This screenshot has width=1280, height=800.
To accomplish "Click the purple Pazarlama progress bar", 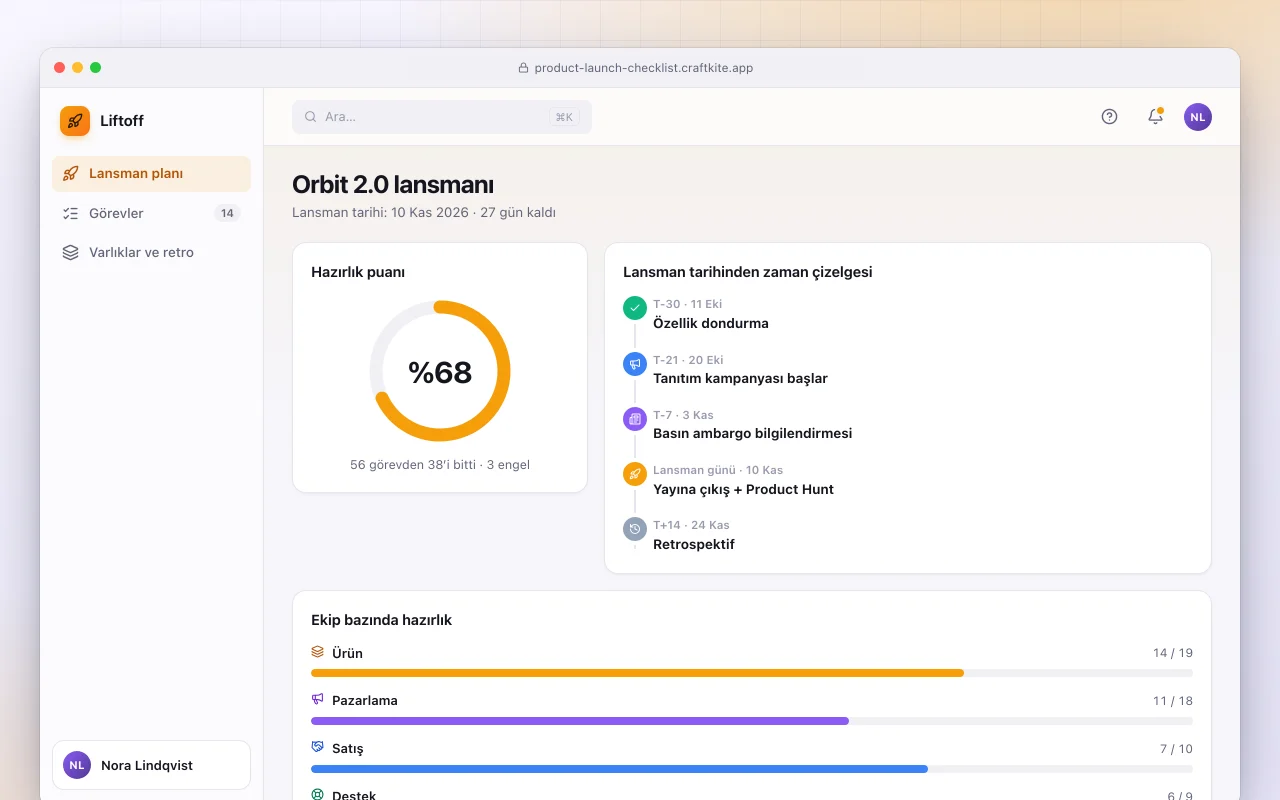I will tap(580, 721).
